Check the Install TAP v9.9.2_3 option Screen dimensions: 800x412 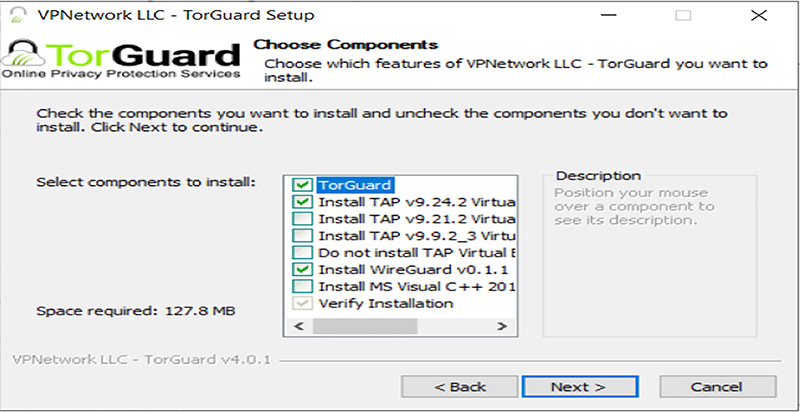pyautogui.click(x=302, y=236)
